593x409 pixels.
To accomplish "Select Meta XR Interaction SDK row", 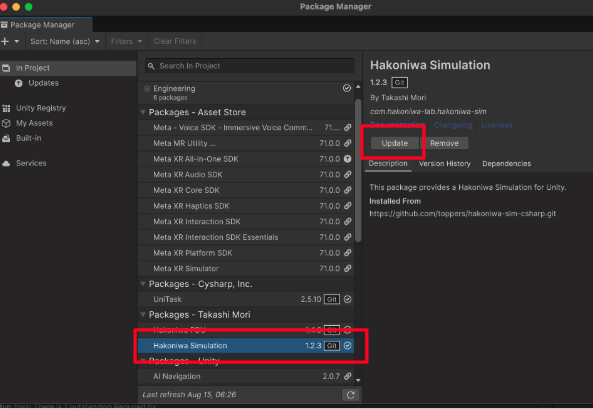I will pos(246,221).
